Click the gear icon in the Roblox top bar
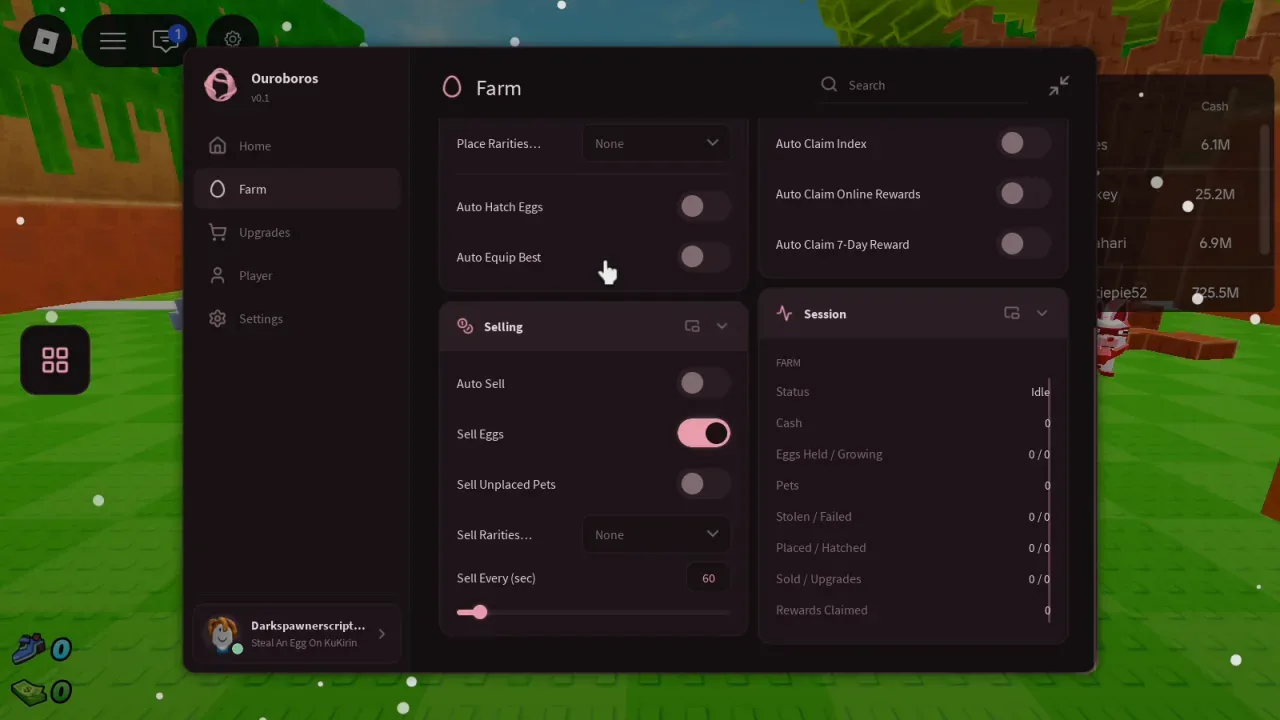 click(x=232, y=40)
